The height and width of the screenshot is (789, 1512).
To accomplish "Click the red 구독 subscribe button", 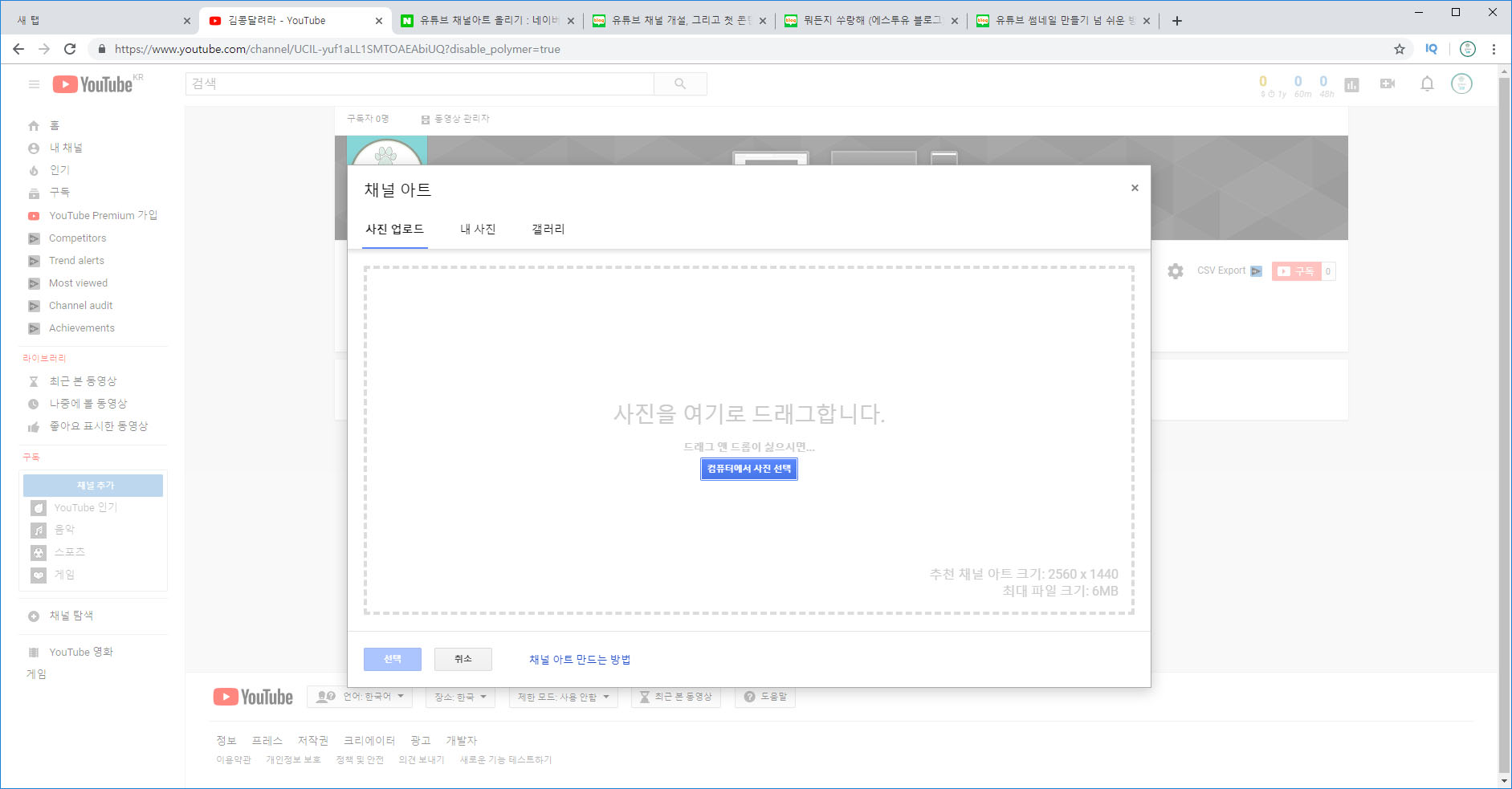I will tap(1296, 271).
